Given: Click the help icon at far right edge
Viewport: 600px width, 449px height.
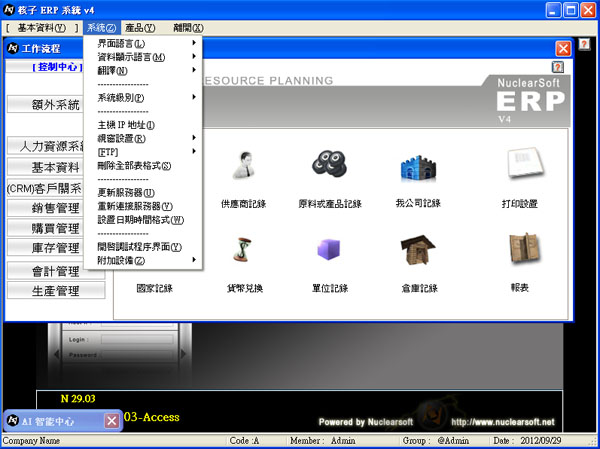Looking at the screenshot, I should point(584,44).
